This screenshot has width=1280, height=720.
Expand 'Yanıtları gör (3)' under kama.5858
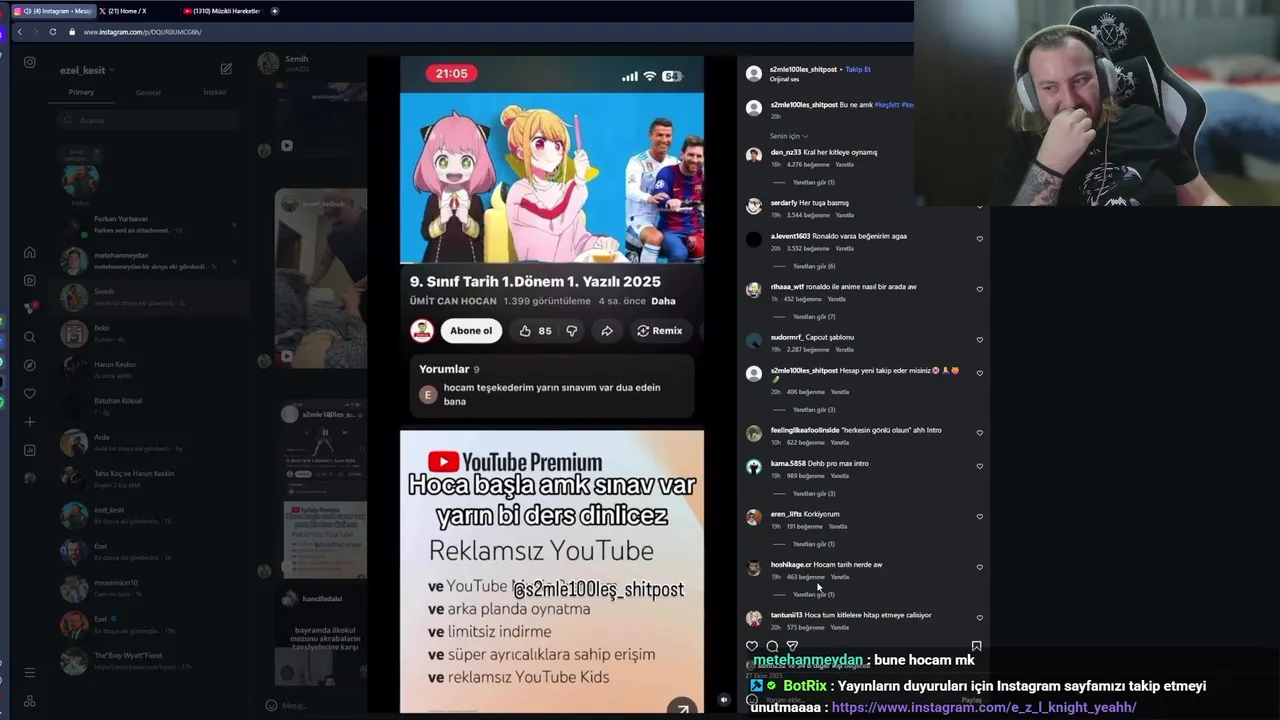[x=813, y=493]
